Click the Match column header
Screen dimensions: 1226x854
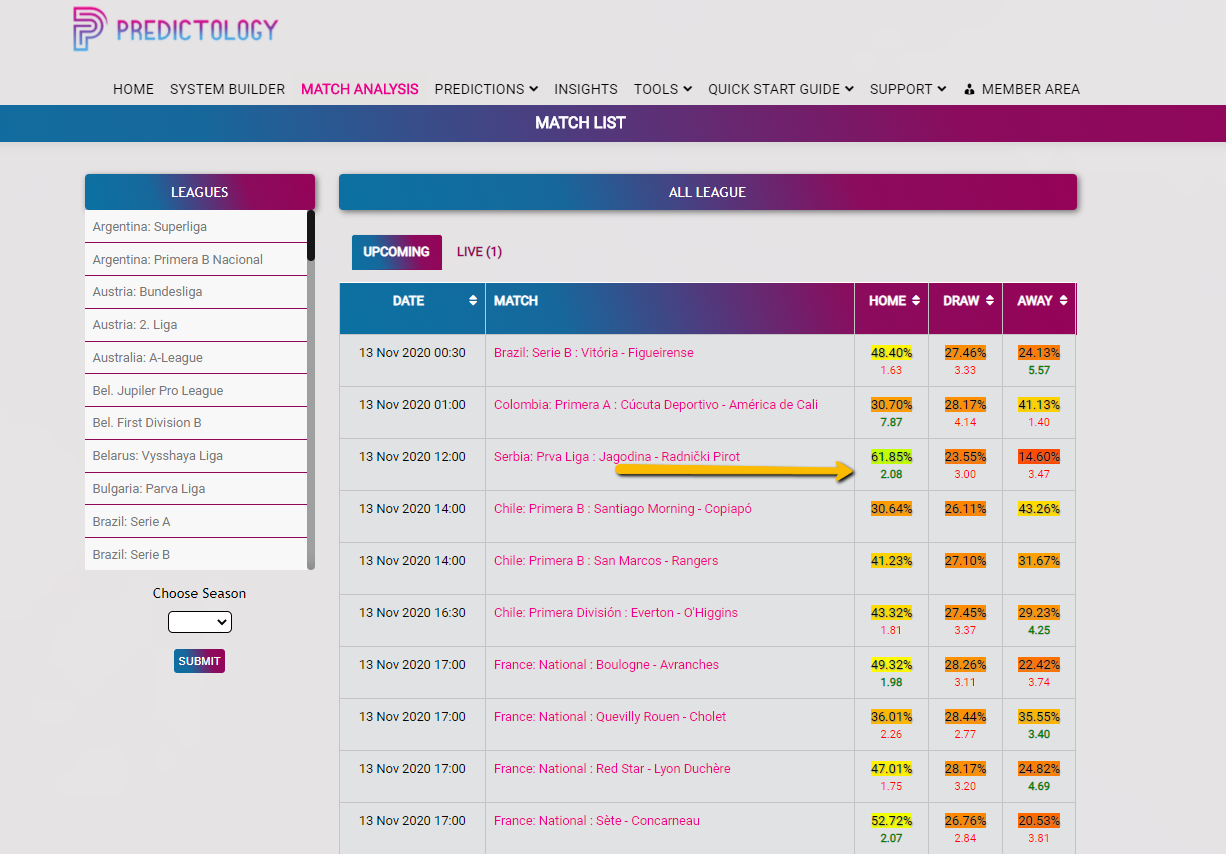point(670,308)
